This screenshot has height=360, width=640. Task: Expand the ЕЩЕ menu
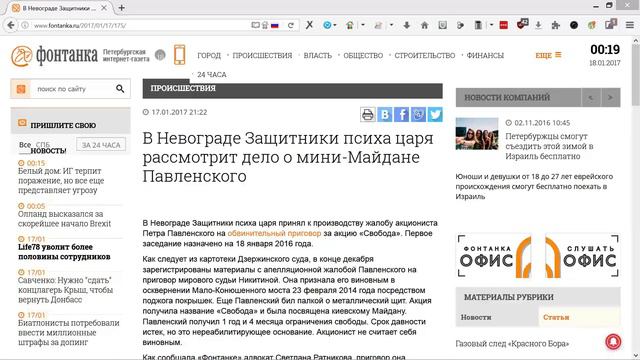548,55
